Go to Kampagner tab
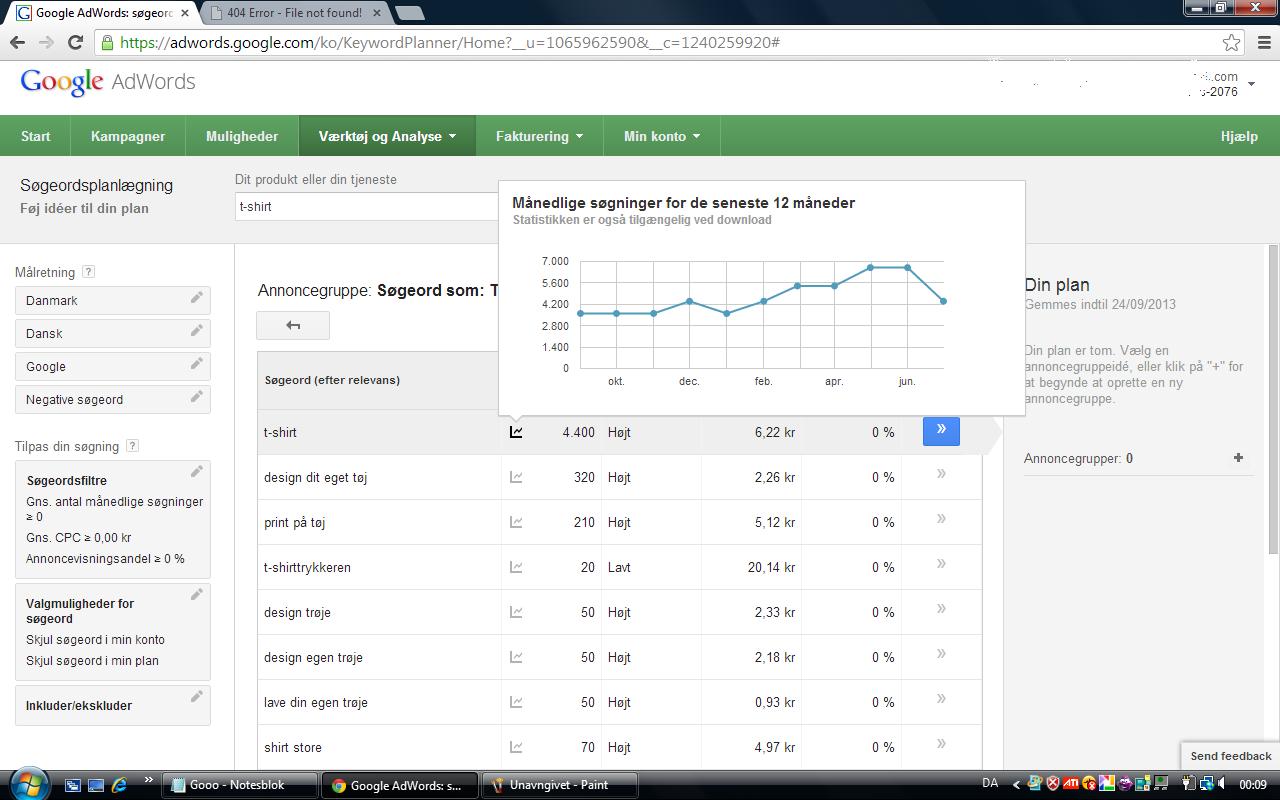 (128, 136)
